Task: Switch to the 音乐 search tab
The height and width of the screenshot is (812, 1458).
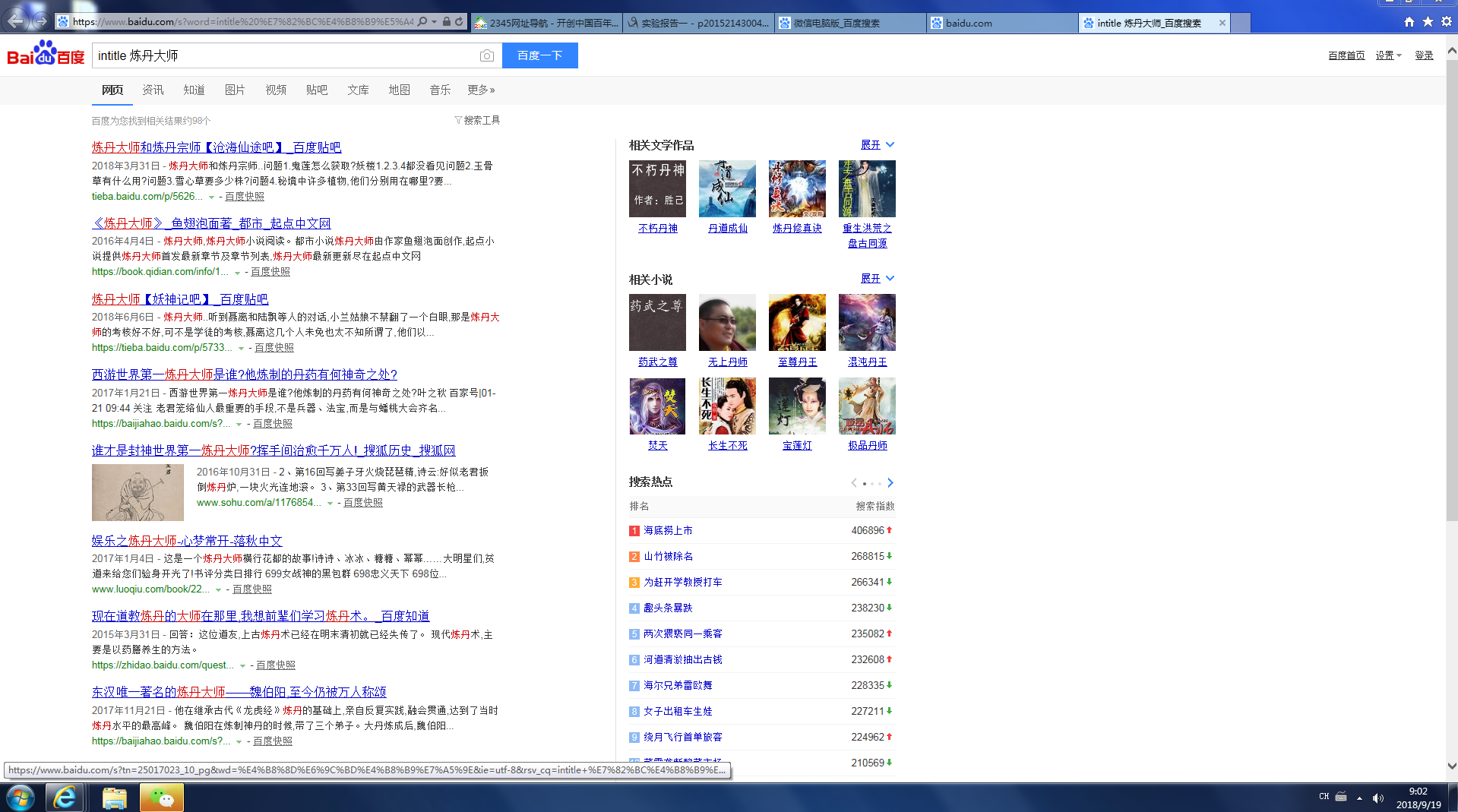Action: pos(440,90)
